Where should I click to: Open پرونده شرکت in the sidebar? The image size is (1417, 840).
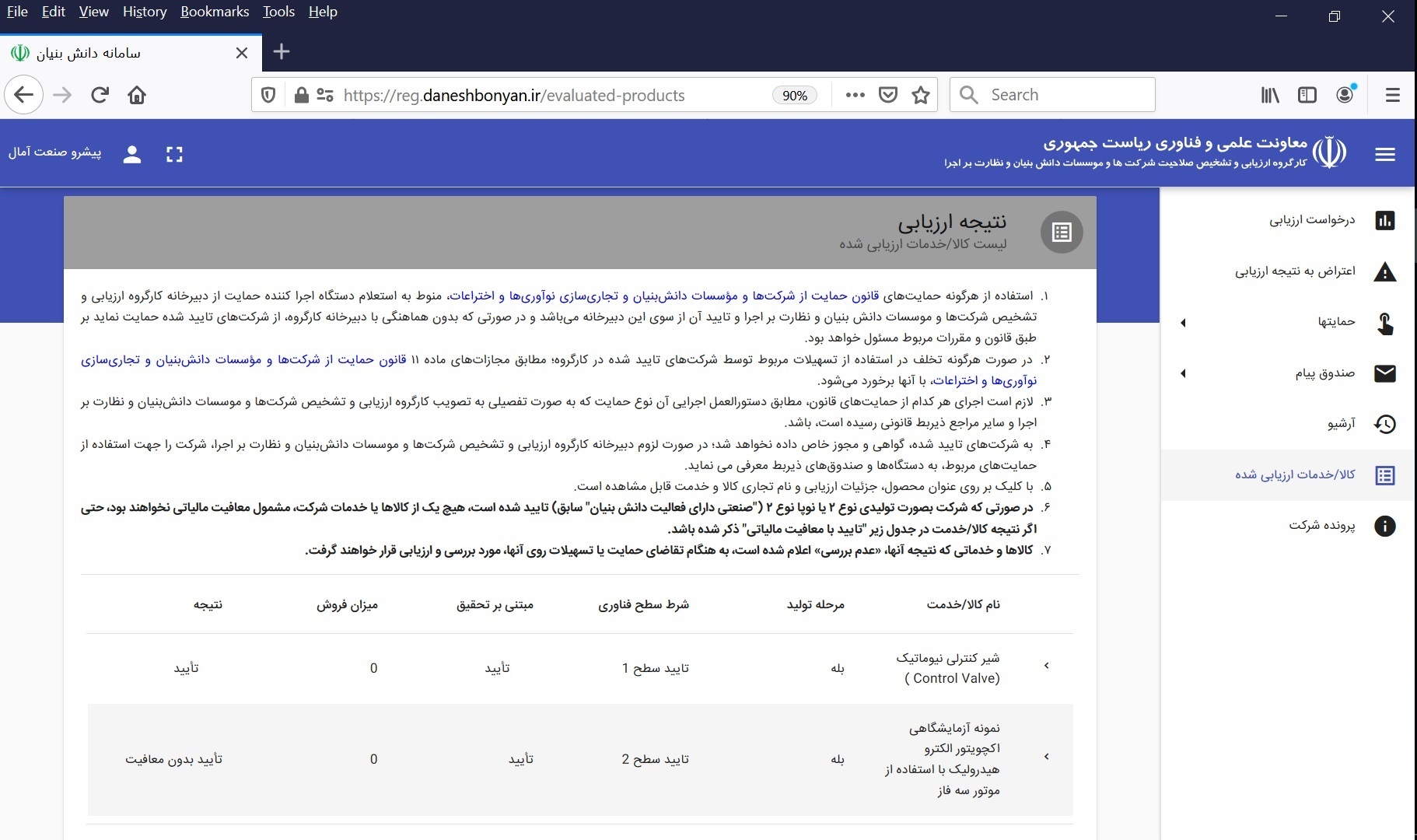1322,526
